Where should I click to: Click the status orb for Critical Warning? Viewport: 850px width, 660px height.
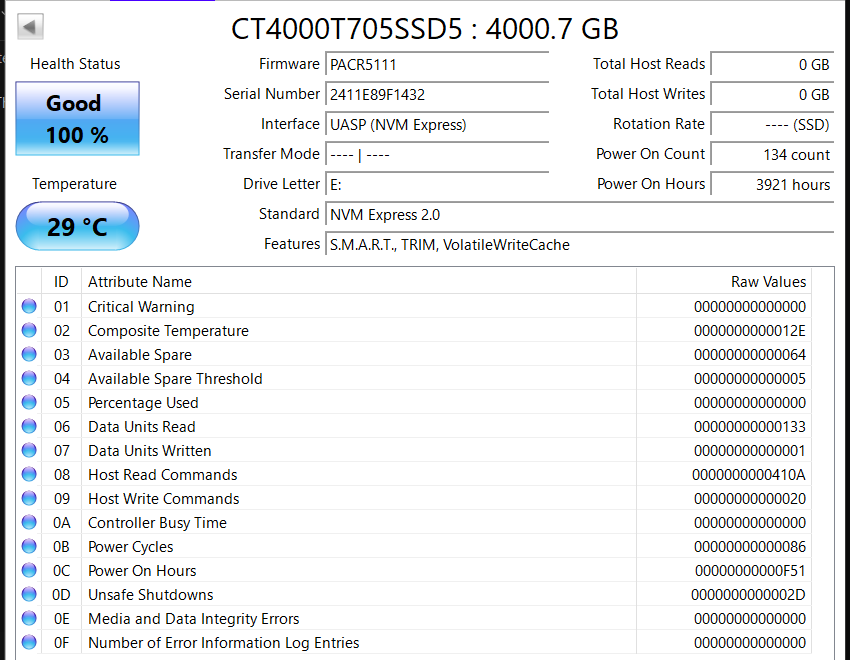[x=29, y=307]
